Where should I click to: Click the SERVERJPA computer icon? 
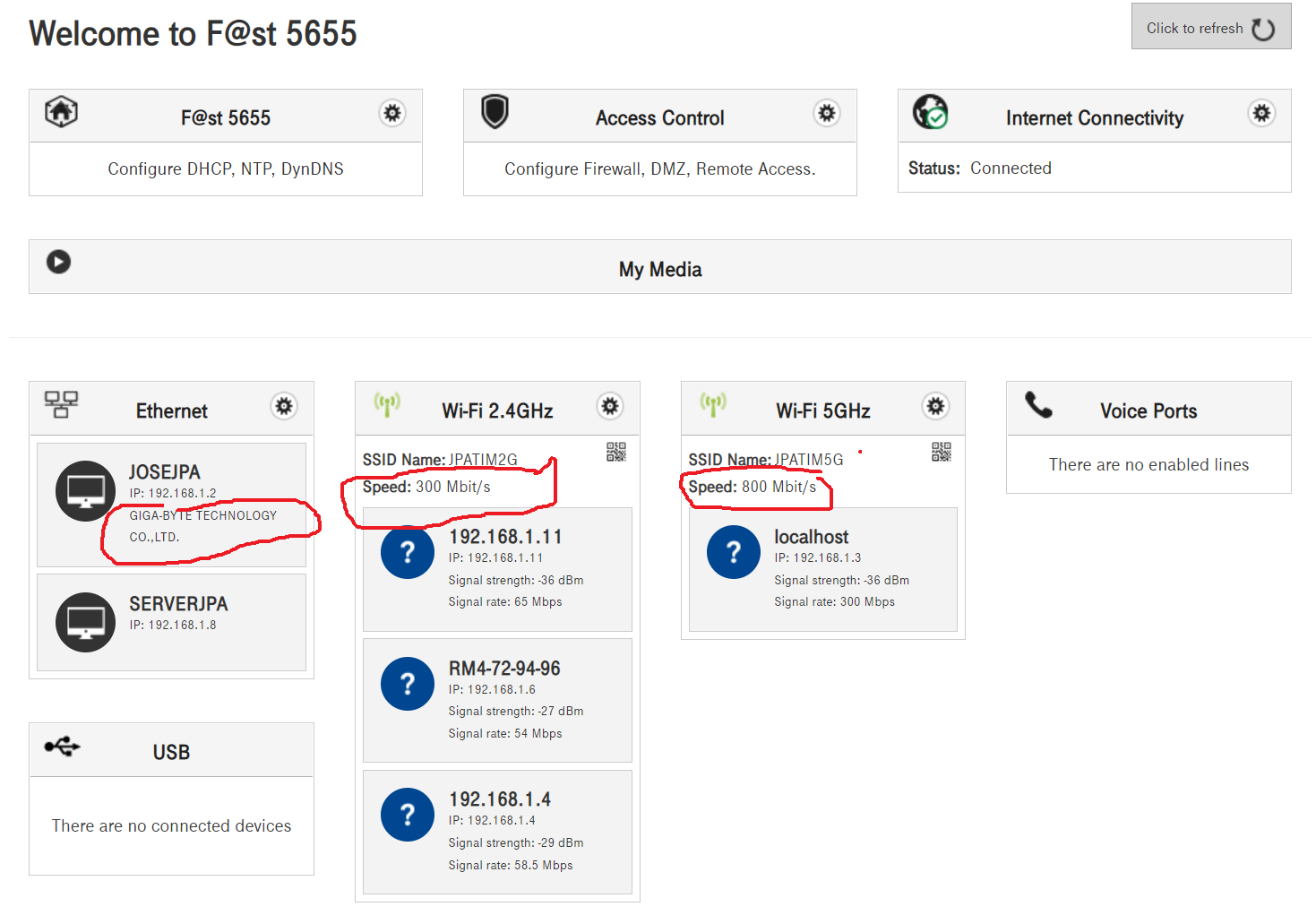pyautogui.click(x=85, y=622)
